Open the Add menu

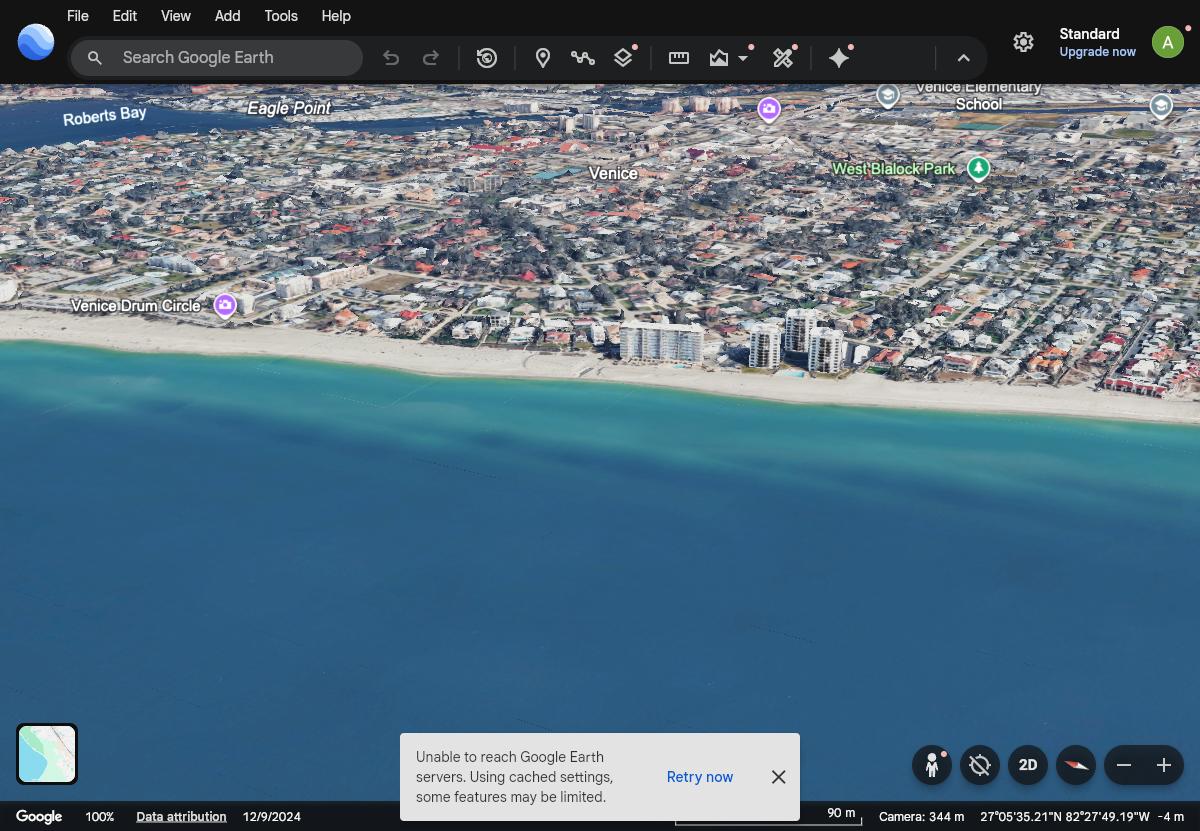click(228, 16)
